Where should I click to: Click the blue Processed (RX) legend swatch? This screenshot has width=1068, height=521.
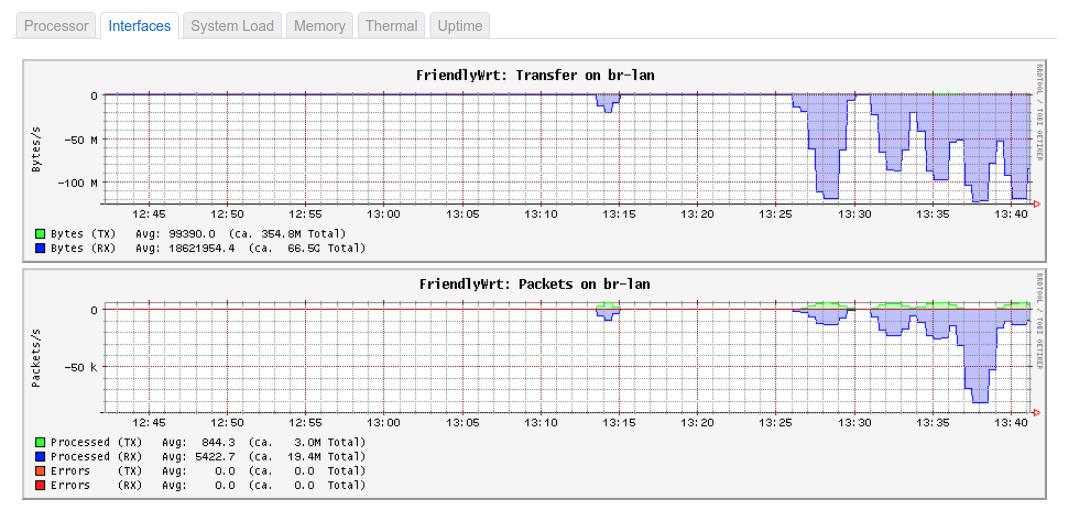pyautogui.click(x=40, y=456)
